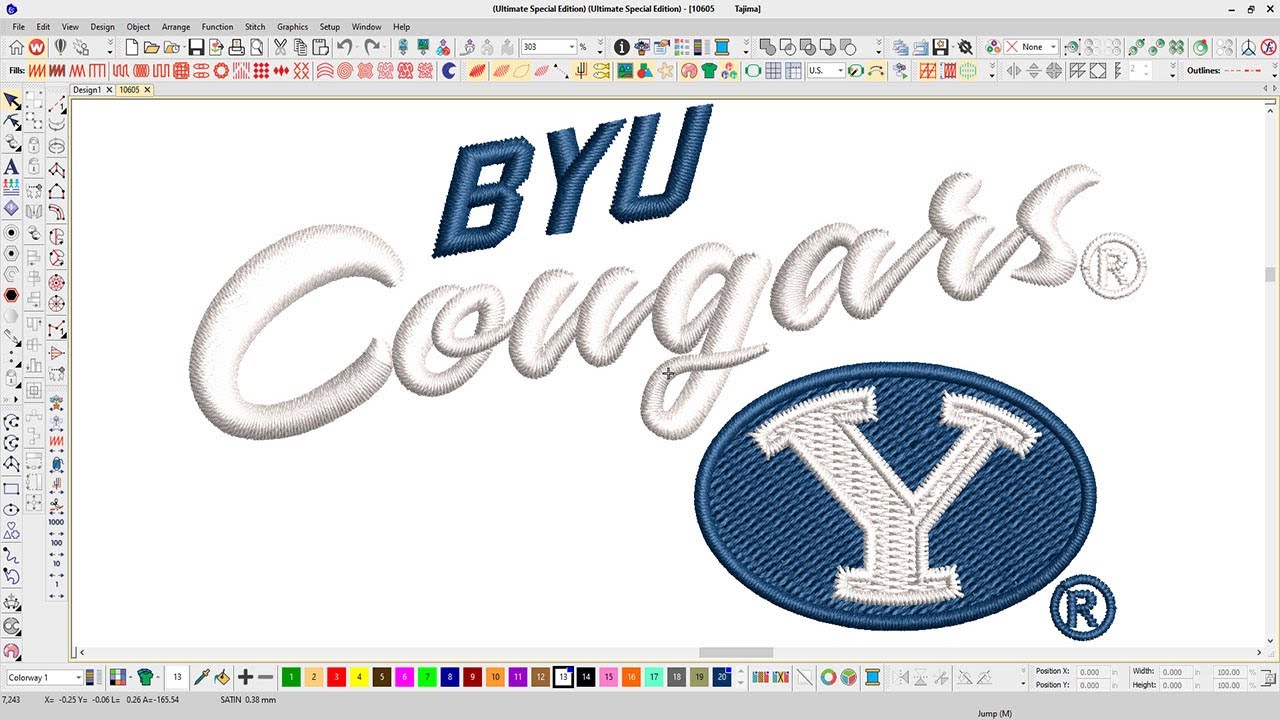Click the Width input field
Viewport: 1280px width, 720px height.
point(1176,672)
